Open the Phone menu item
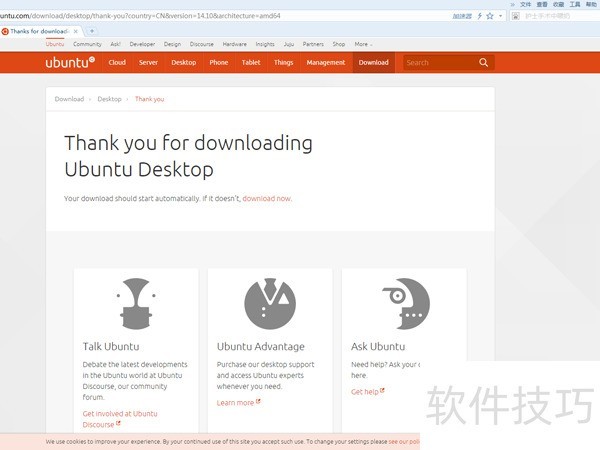Image resolution: width=600 pixels, height=450 pixels. click(219, 62)
